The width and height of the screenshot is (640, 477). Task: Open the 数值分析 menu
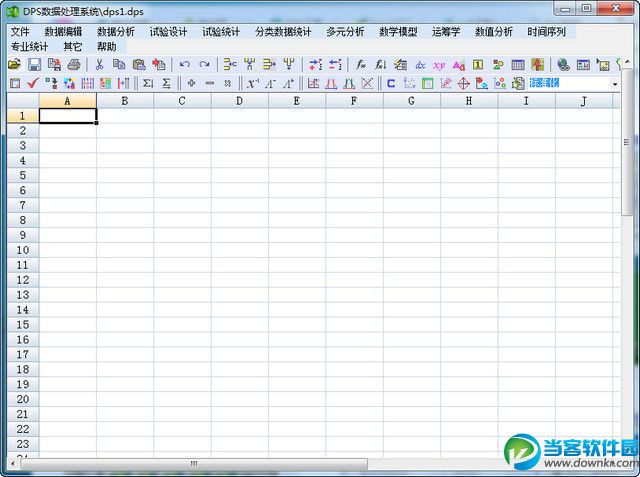493,32
